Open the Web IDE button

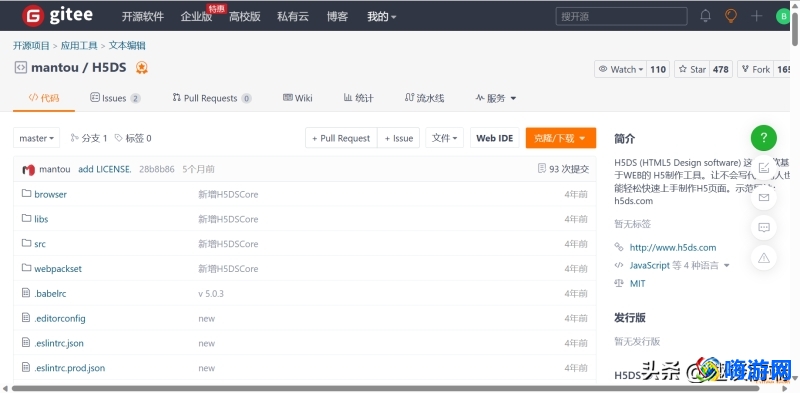(494, 138)
